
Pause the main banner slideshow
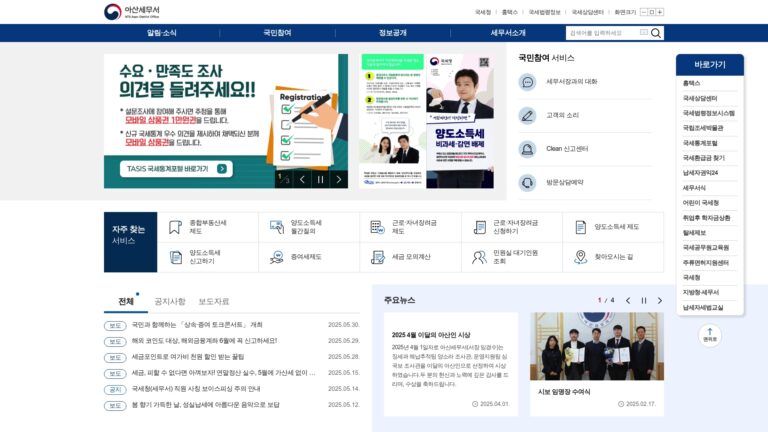click(x=320, y=180)
